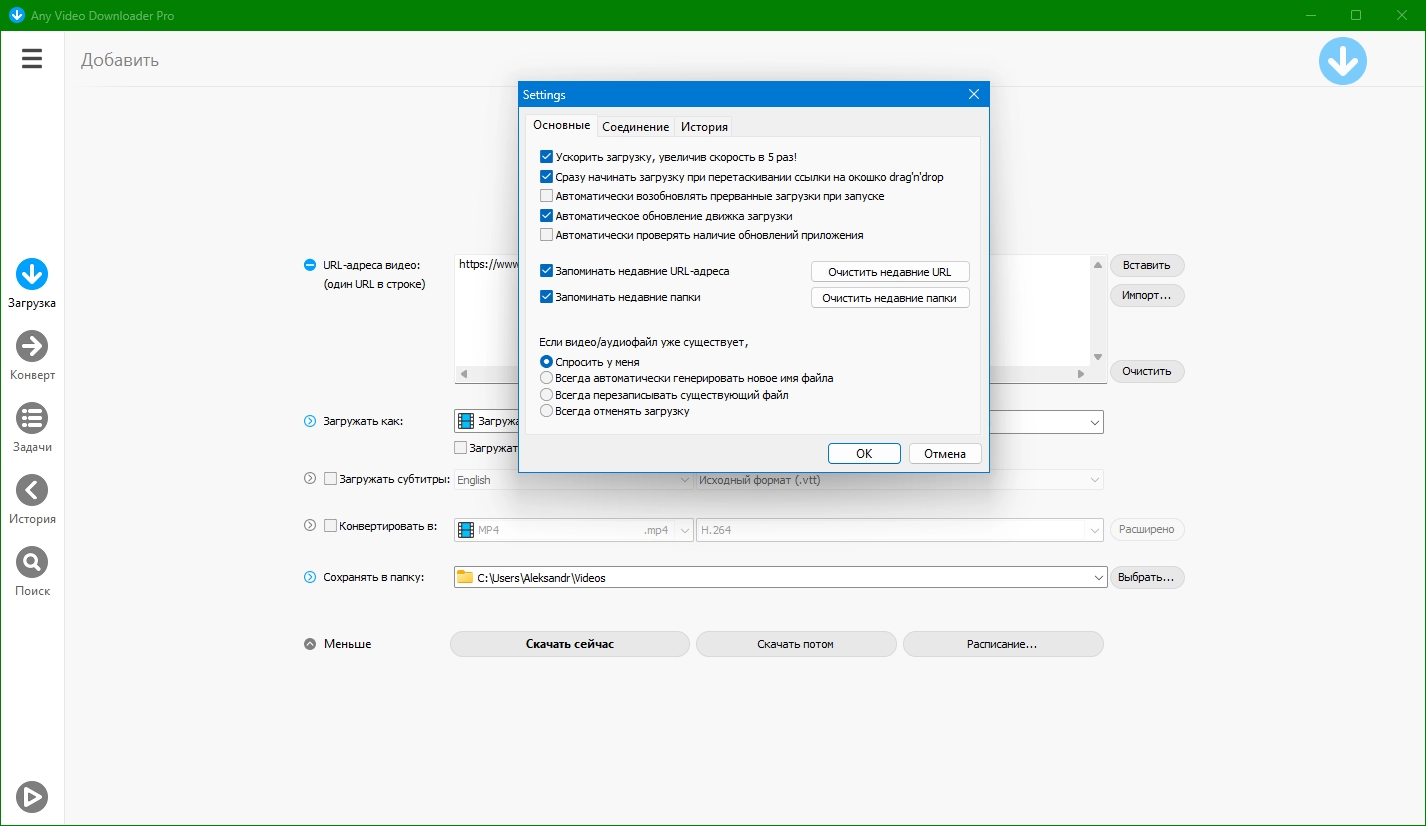Click the Загружать как round arrow icon

click(310, 421)
